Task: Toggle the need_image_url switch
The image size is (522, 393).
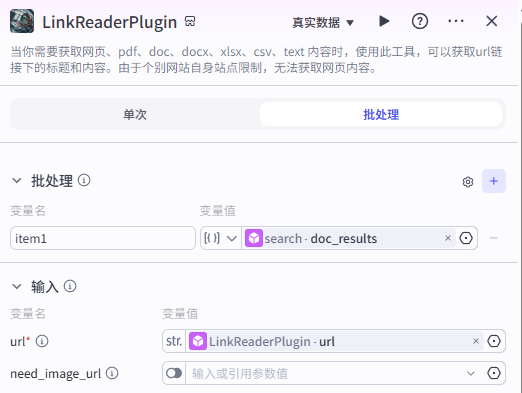Action: coord(174,373)
